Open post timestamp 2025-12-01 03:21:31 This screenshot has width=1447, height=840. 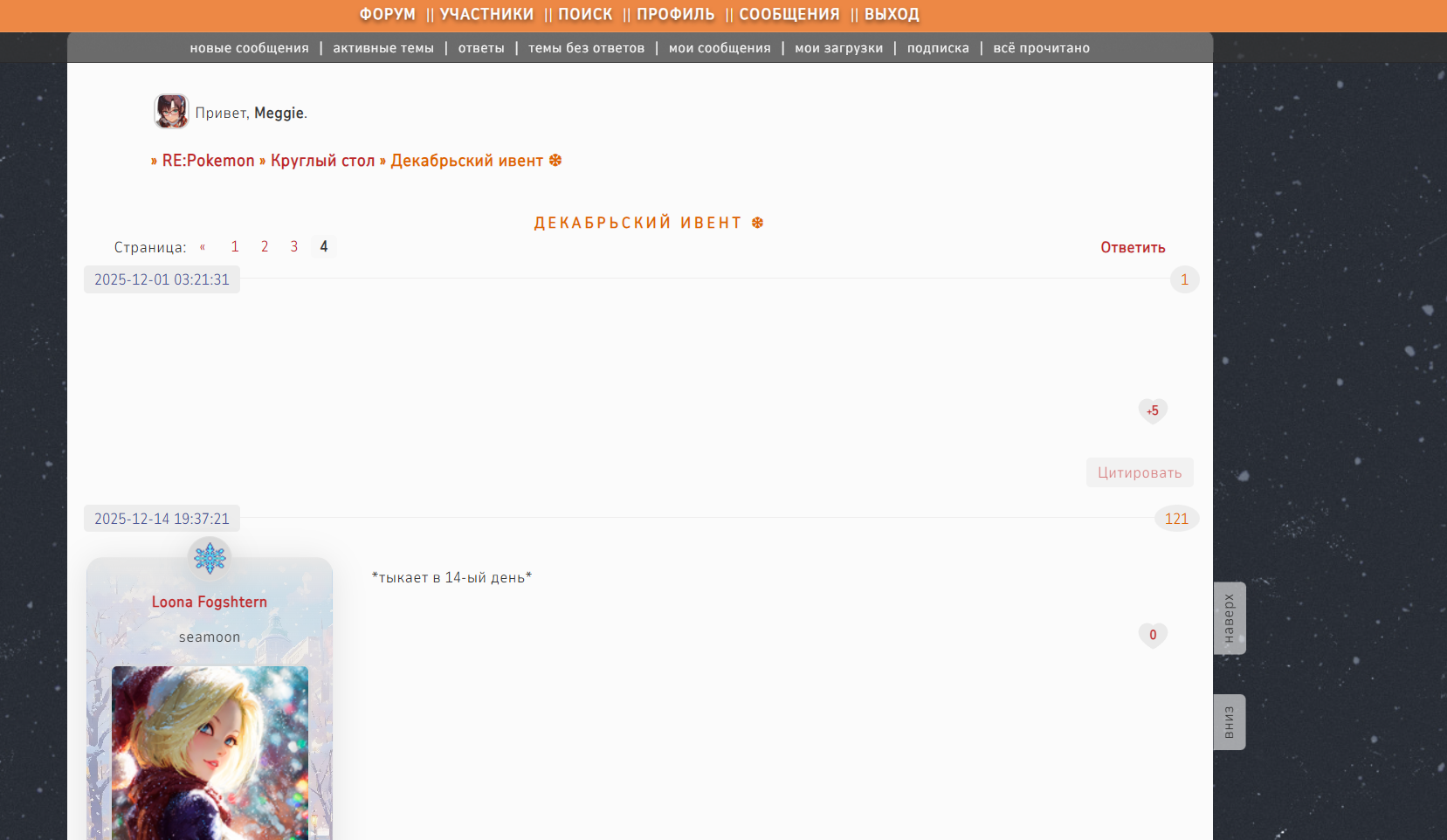(x=162, y=279)
